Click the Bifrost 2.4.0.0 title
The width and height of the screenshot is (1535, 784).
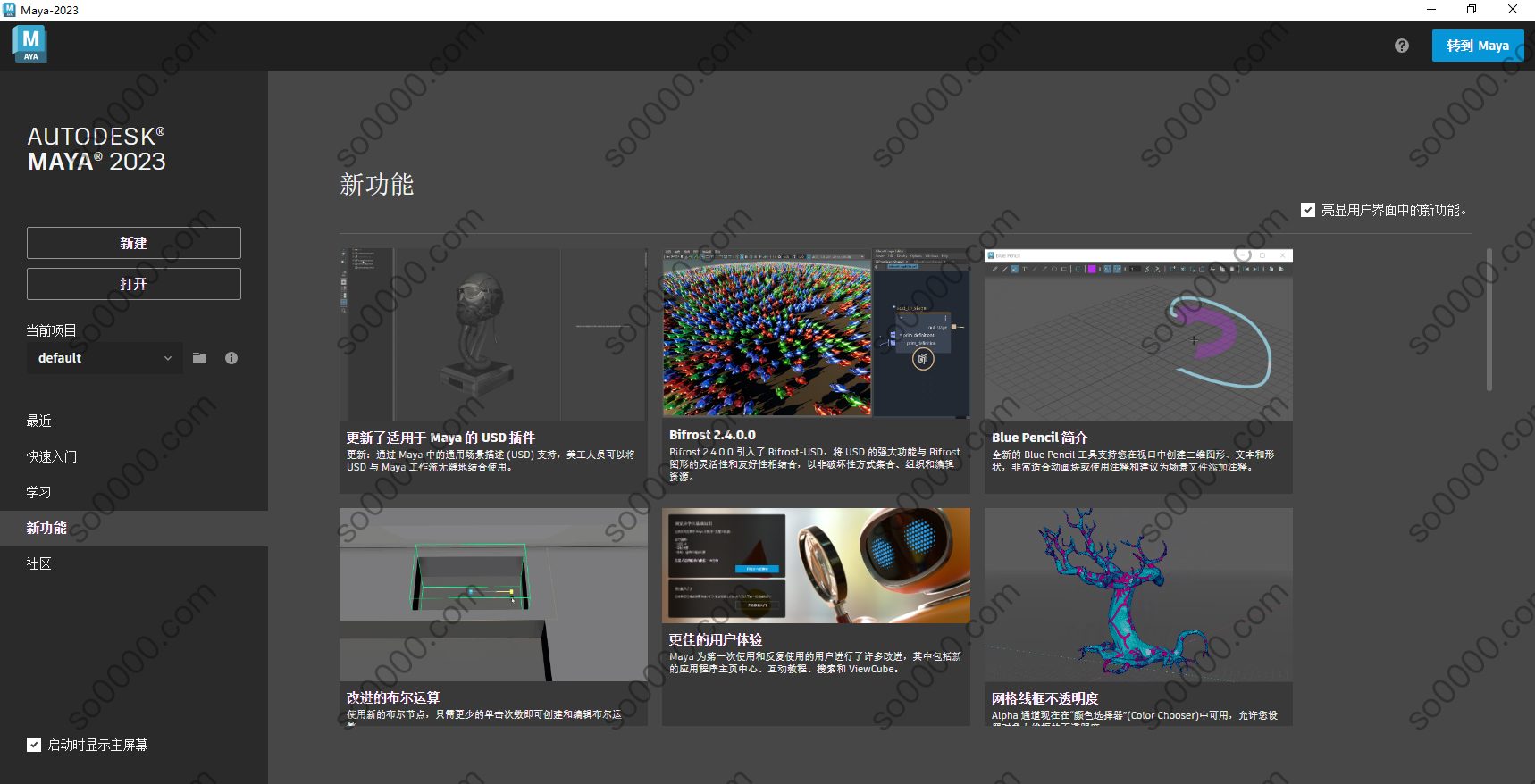pos(712,435)
